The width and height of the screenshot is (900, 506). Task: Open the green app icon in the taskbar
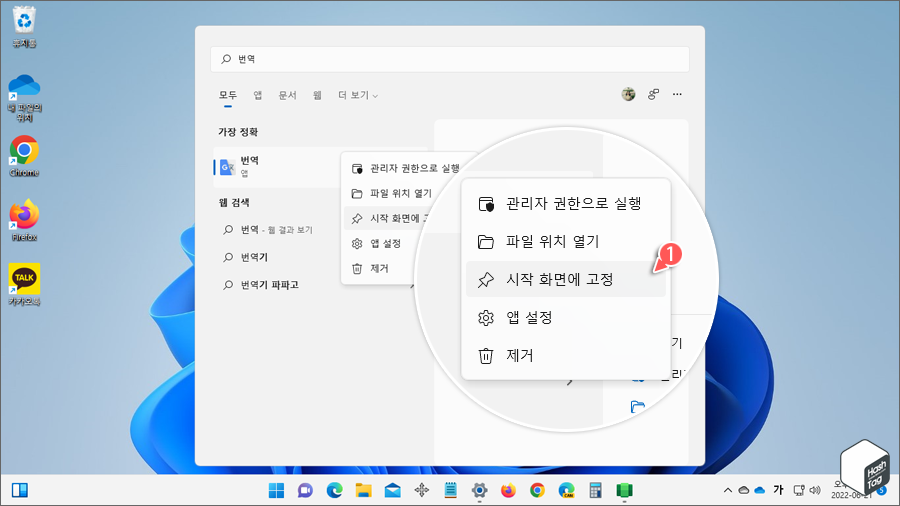[624, 491]
